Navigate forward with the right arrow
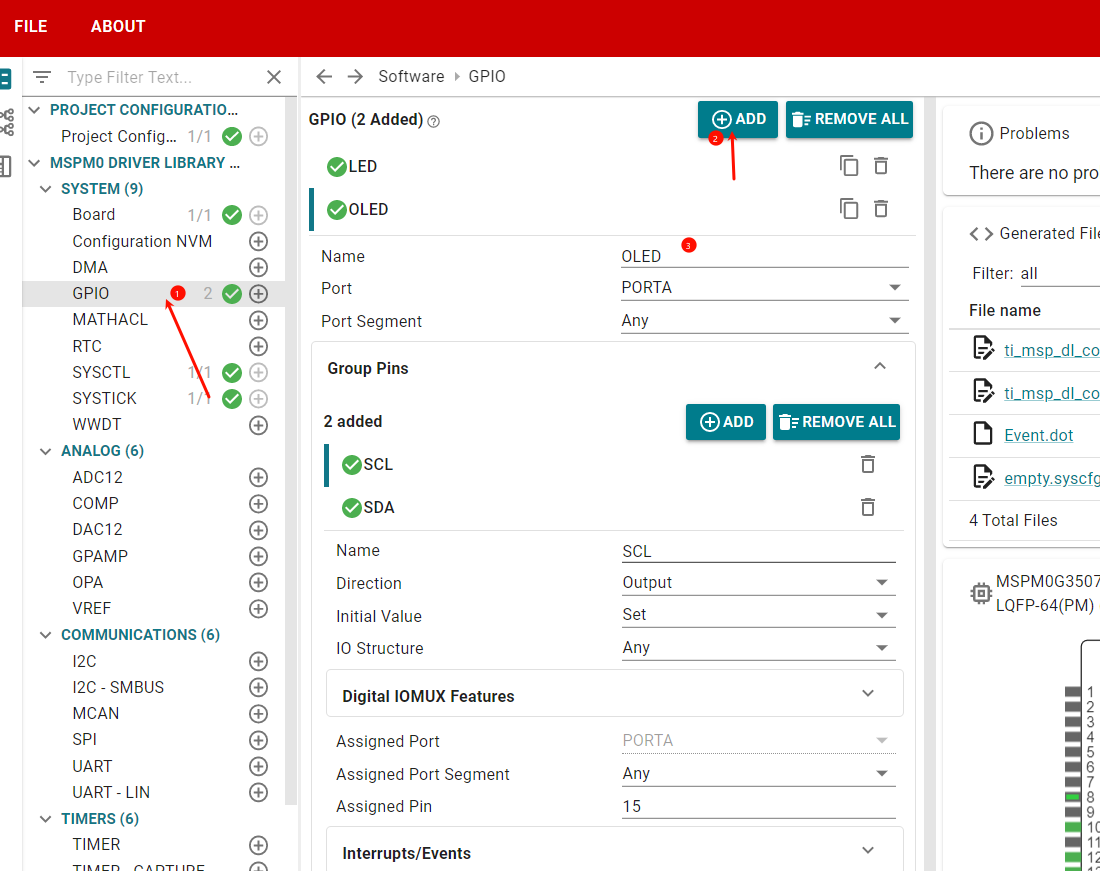 pos(356,76)
